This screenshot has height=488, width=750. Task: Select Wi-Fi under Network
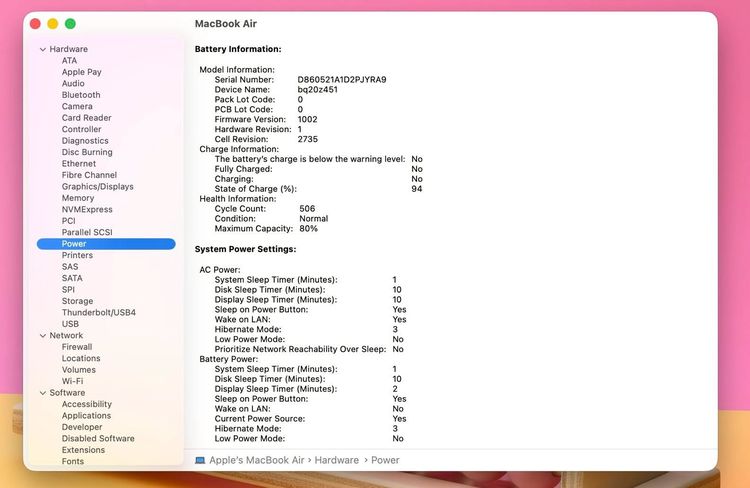pos(72,381)
